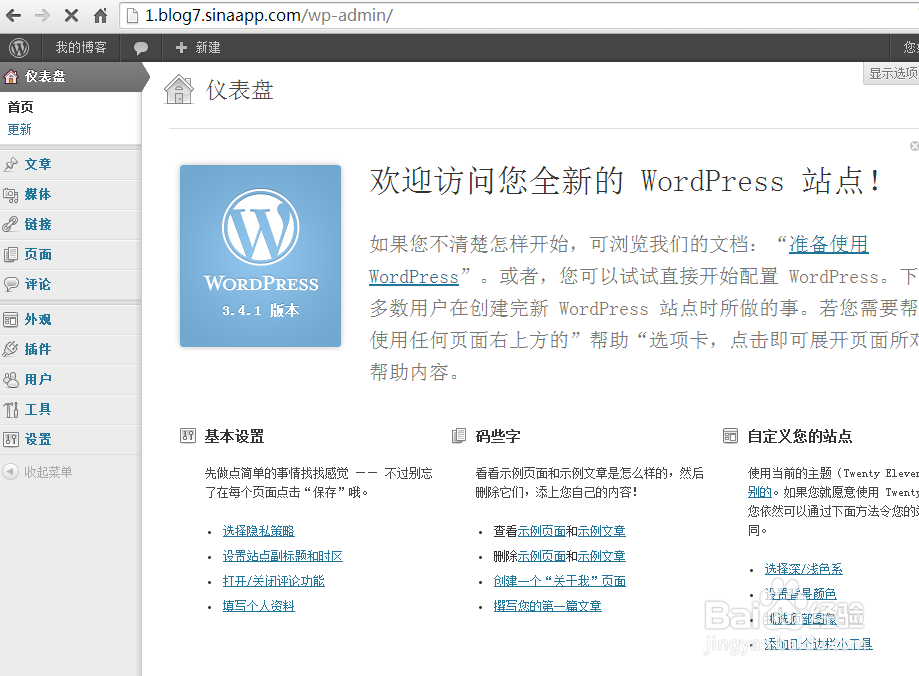The image size is (919, 676).
Task: Click the 文章 pushpin icon
Action: pyautogui.click(x=11, y=164)
